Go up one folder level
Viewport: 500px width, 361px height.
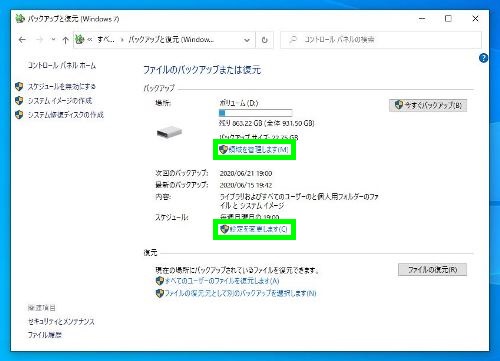[x=65, y=40]
